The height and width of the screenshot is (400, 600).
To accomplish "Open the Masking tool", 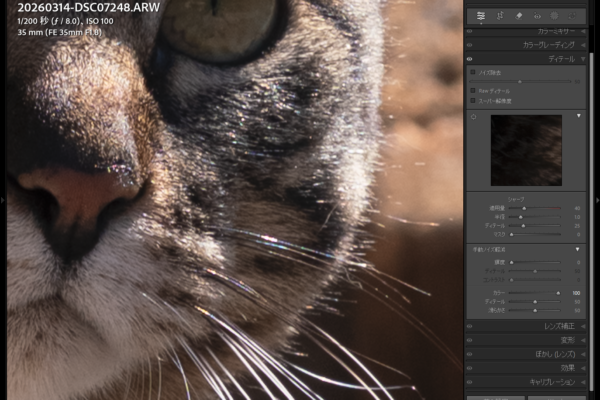I will pos(554,16).
